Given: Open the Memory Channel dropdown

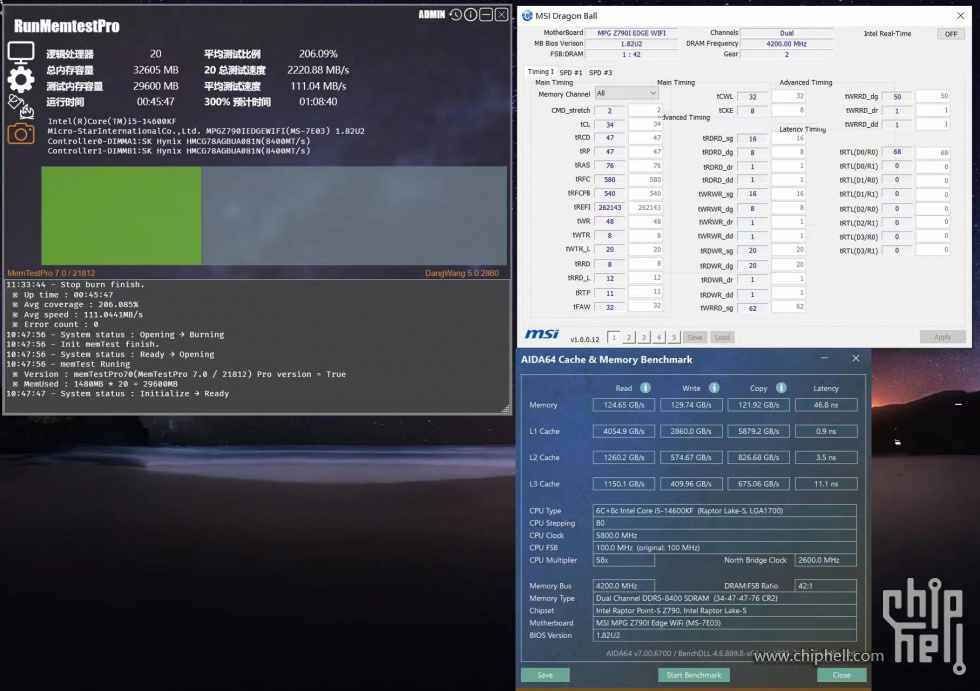Looking at the screenshot, I should pyautogui.click(x=626, y=93).
